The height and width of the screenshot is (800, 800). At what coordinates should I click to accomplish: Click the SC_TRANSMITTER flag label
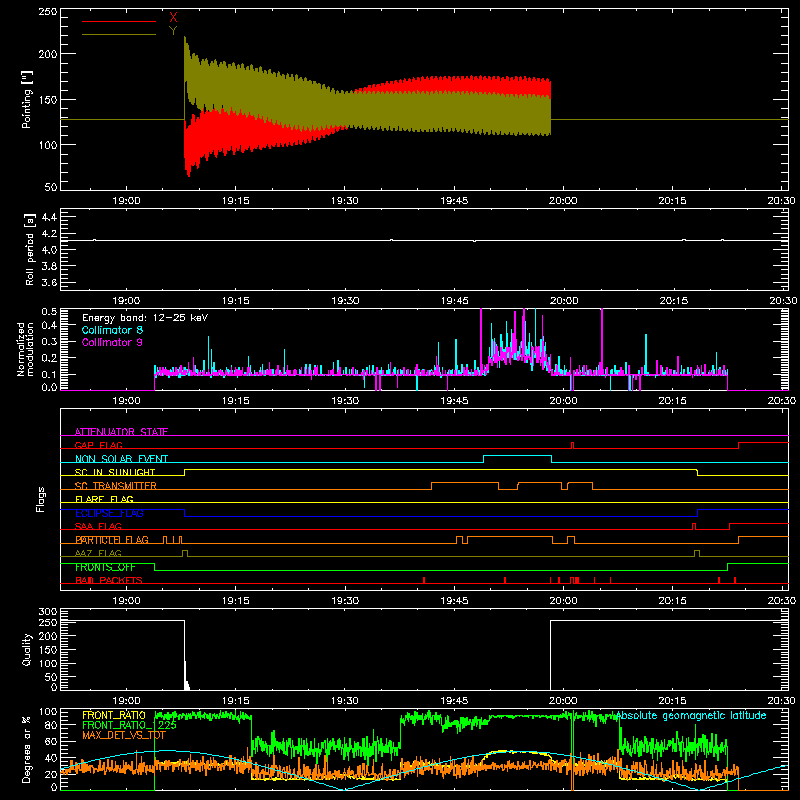click(x=116, y=485)
